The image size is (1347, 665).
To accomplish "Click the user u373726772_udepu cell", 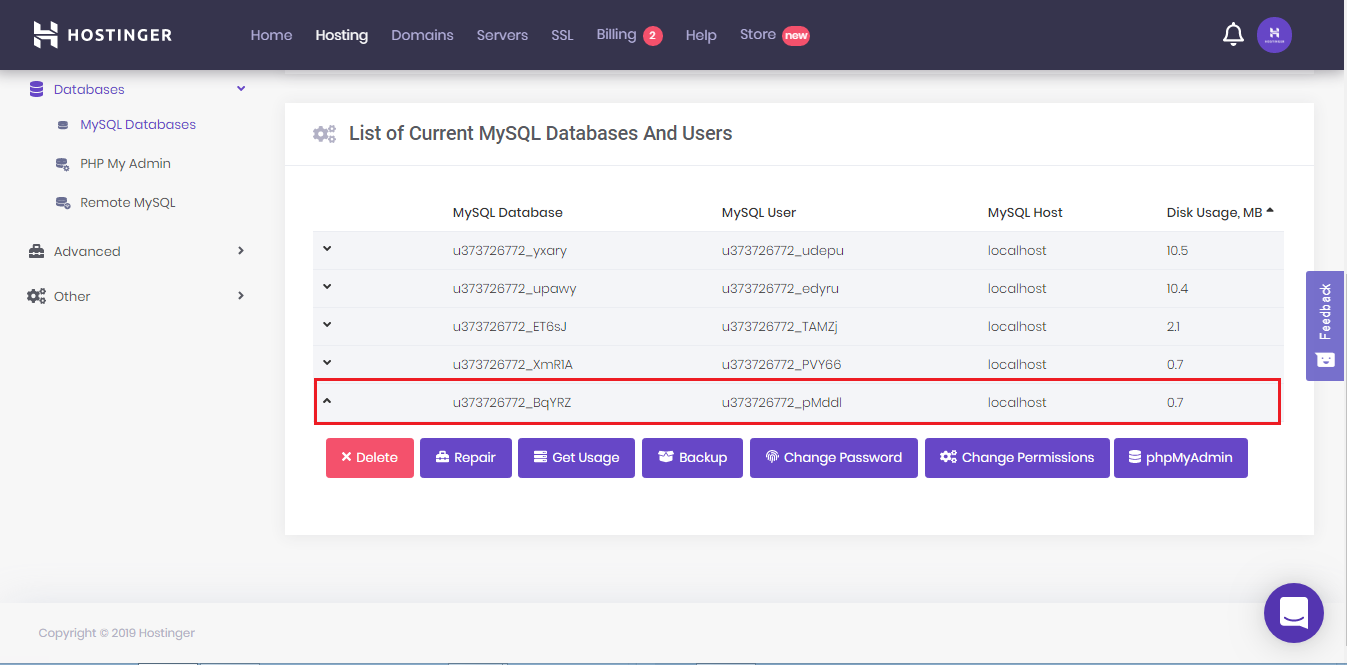I will click(x=783, y=251).
